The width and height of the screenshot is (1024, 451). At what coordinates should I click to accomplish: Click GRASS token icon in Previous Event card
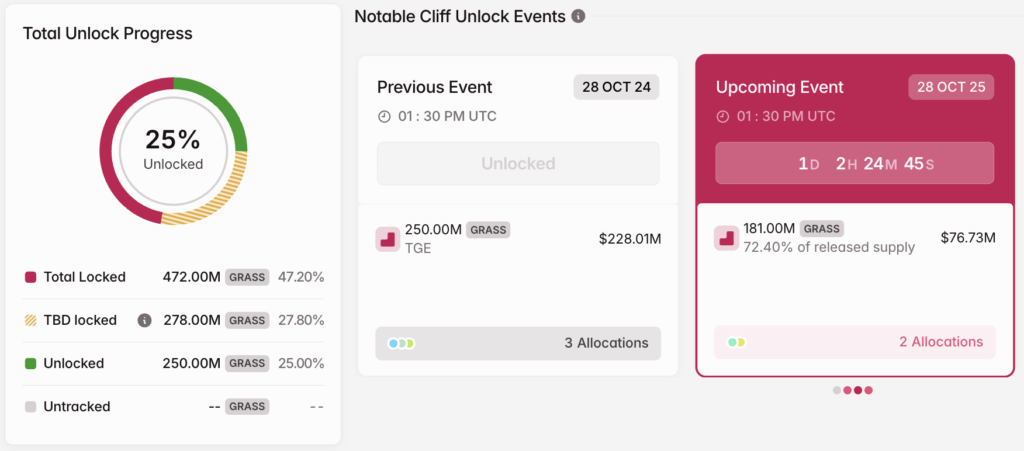coord(387,239)
